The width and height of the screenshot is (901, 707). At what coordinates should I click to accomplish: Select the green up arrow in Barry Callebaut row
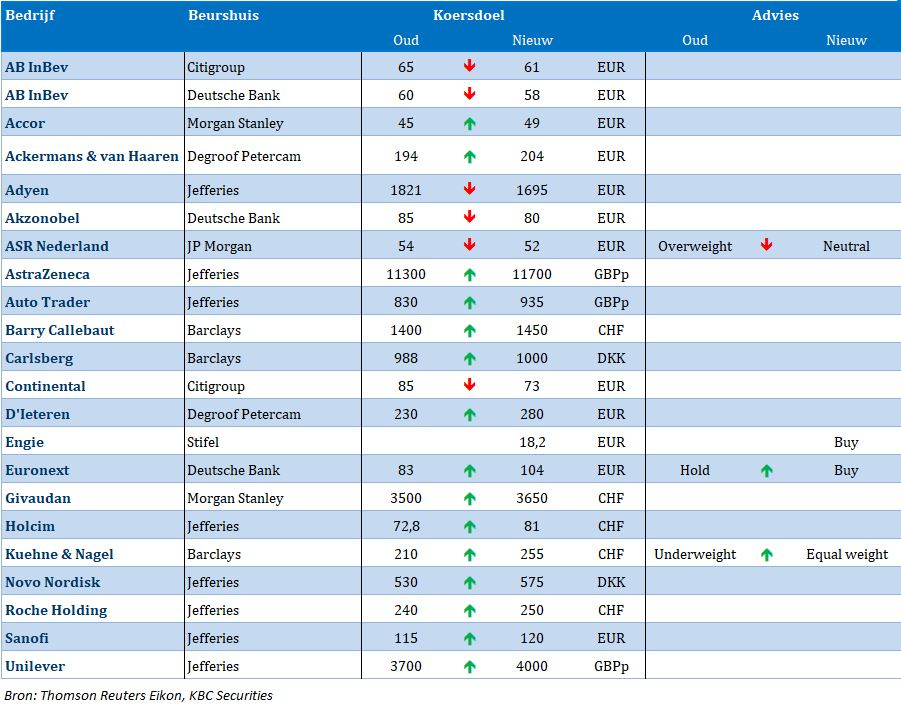click(x=469, y=331)
